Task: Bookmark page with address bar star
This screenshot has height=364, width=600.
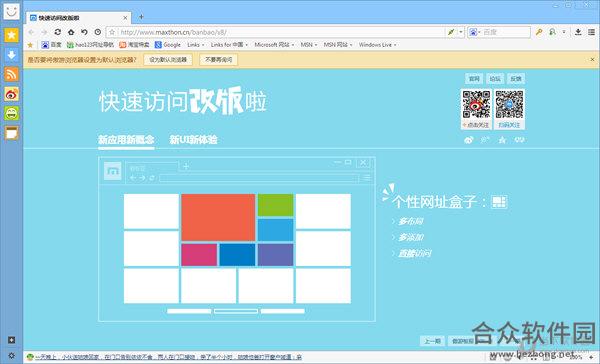Action: (112, 32)
